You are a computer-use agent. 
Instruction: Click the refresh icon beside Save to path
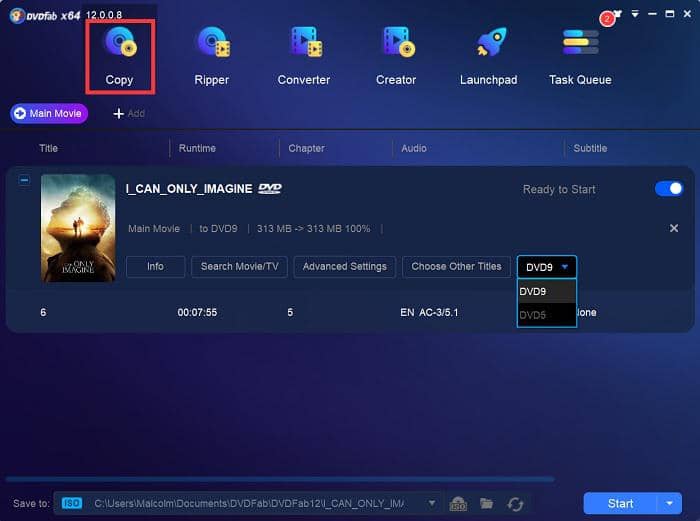point(516,503)
